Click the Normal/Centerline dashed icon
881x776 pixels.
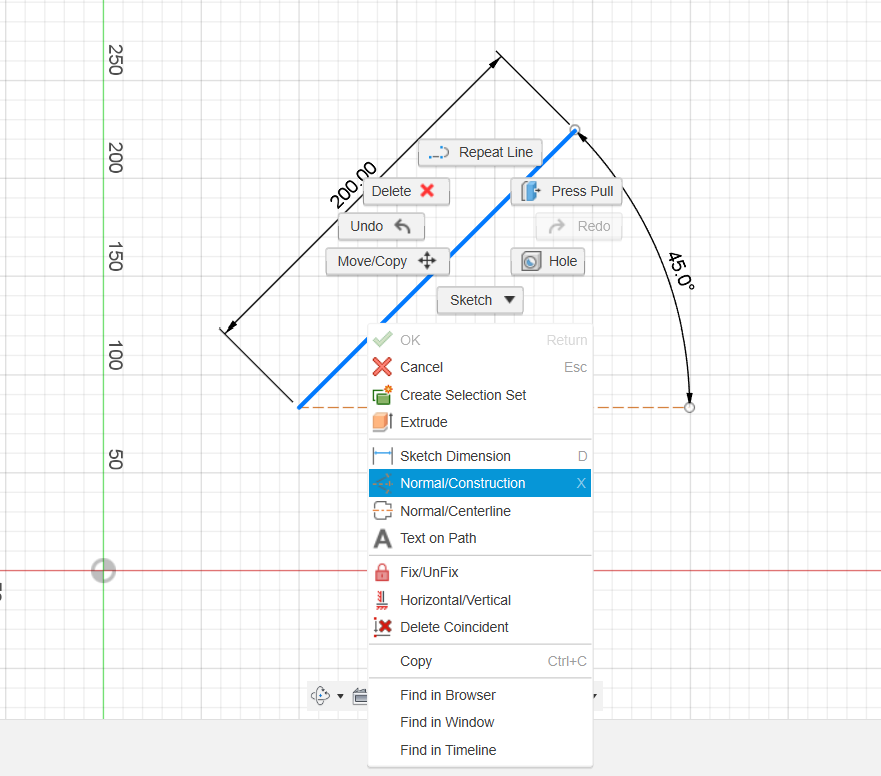pyautogui.click(x=382, y=510)
